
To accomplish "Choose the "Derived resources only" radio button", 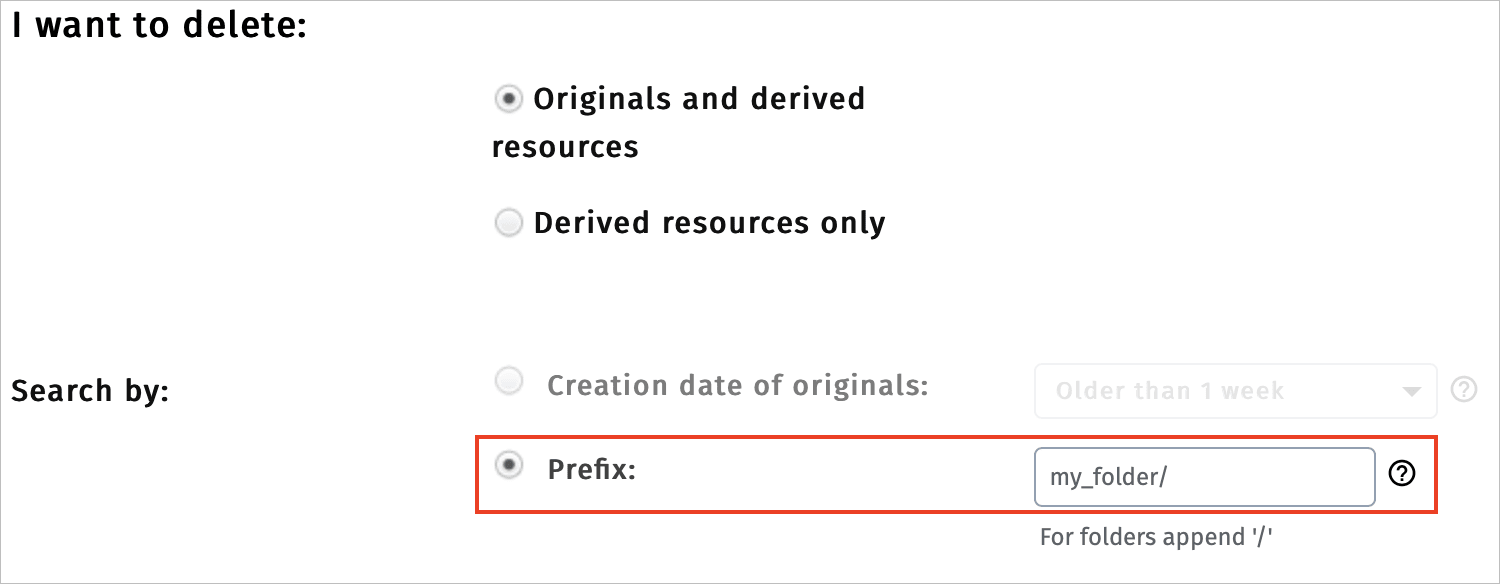I will coord(509,223).
